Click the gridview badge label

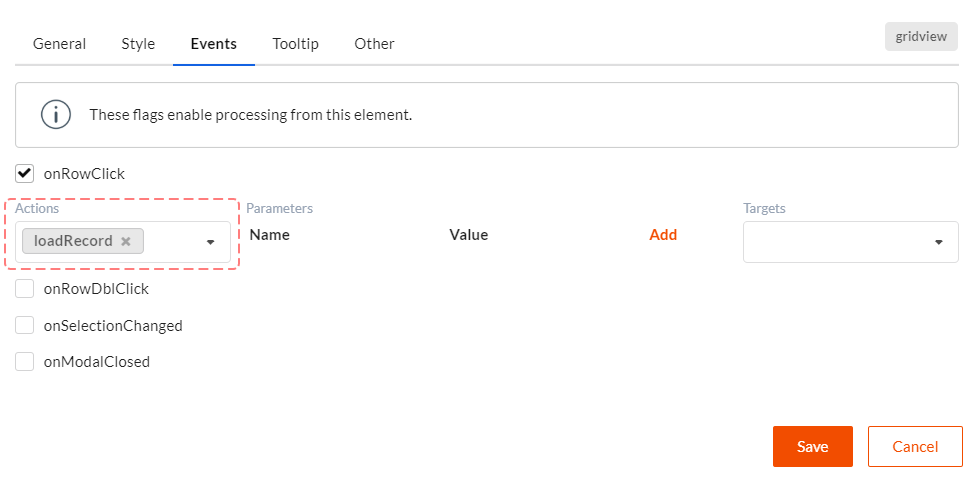click(921, 37)
